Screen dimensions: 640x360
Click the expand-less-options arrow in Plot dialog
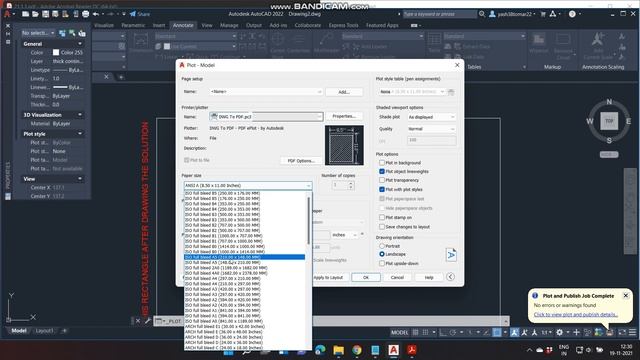[450, 277]
